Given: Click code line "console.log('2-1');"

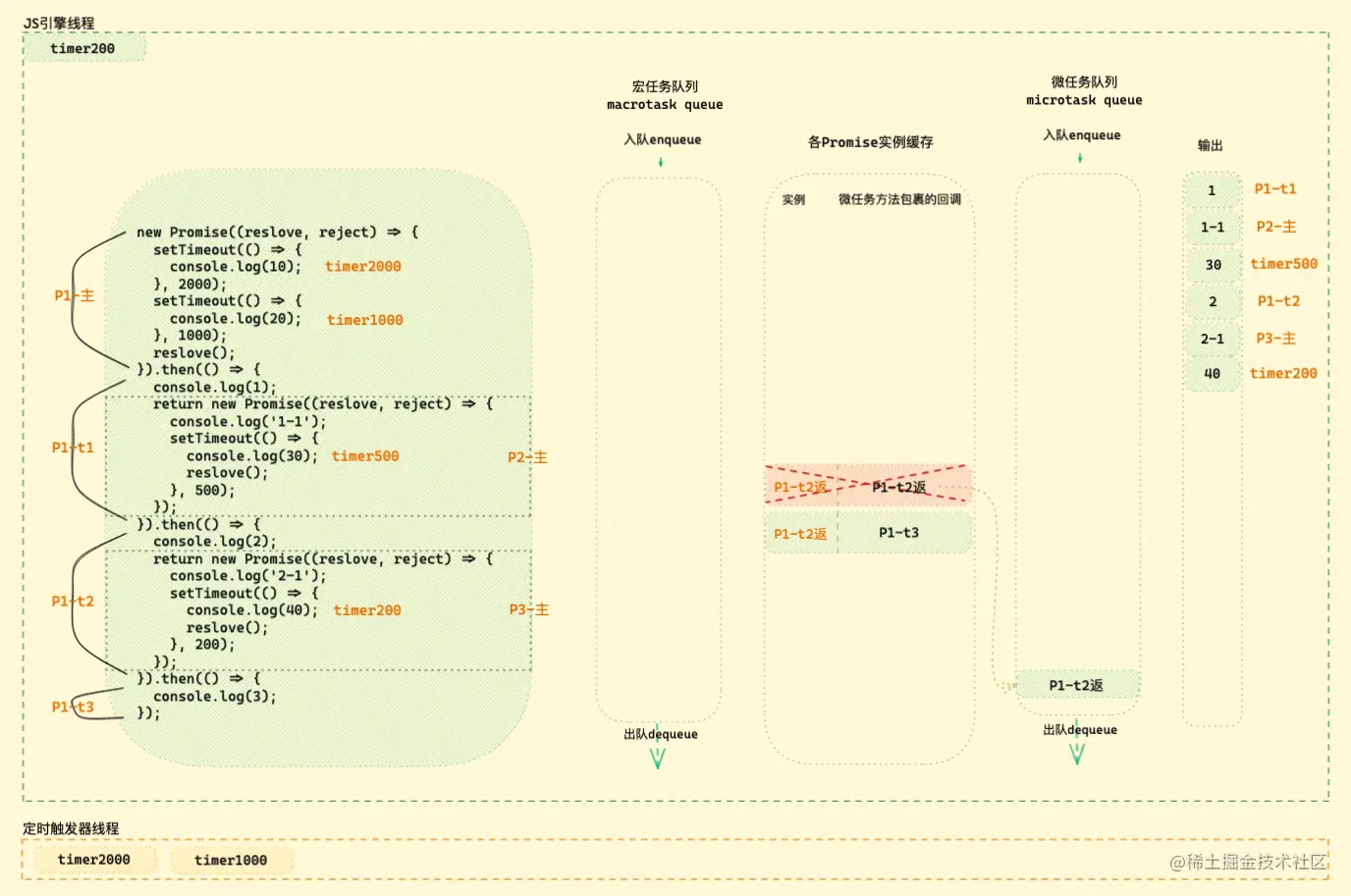Looking at the screenshot, I should [x=247, y=575].
